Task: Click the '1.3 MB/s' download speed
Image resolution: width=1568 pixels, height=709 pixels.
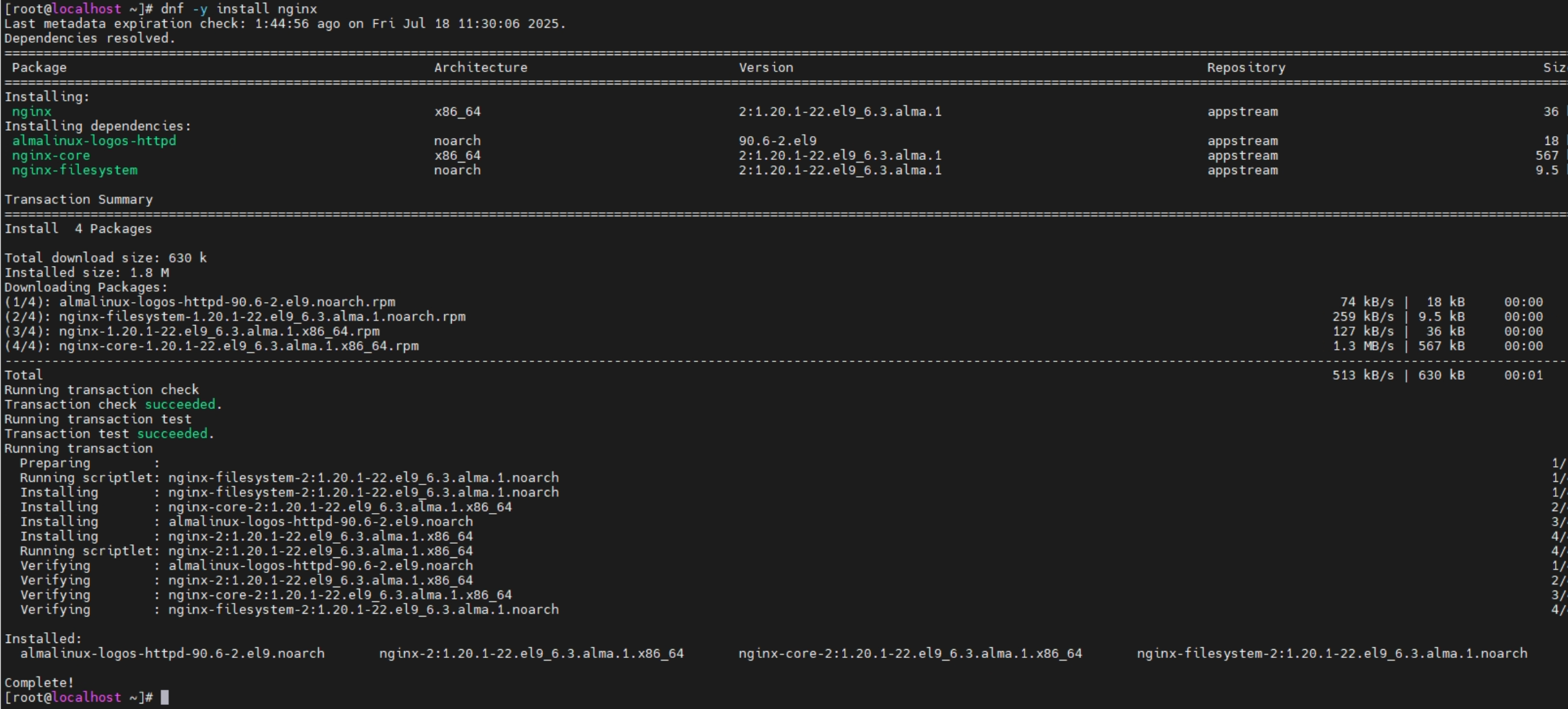Action: (1363, 346)
